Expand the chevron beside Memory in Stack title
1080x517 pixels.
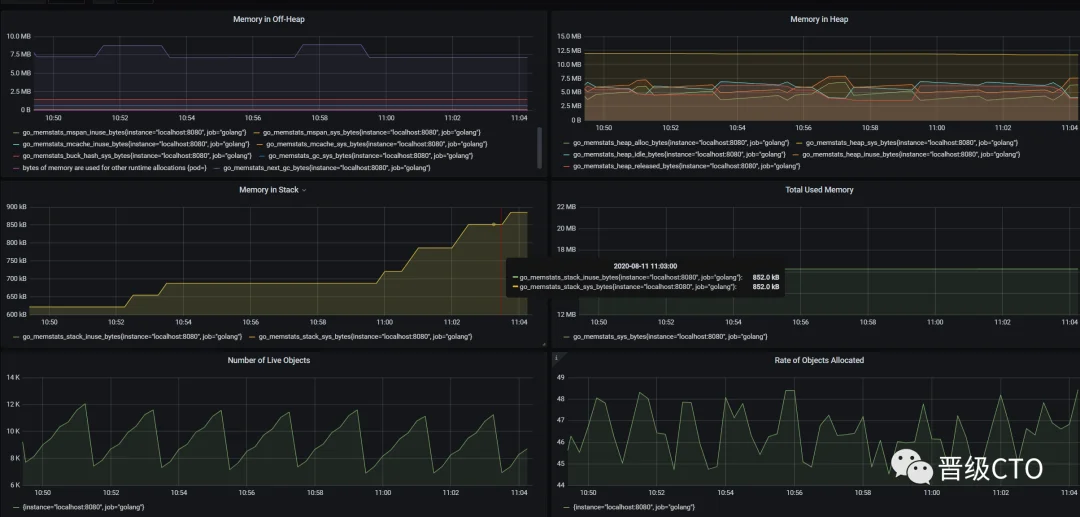click(304, 190)
